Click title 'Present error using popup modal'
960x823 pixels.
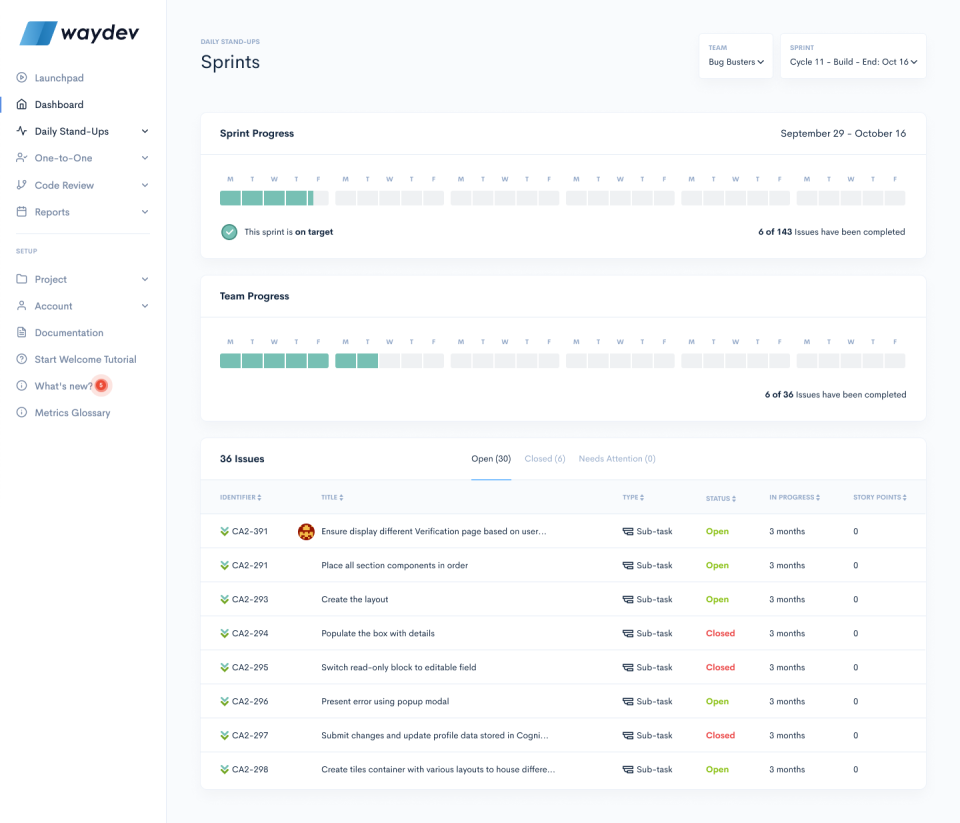(385, 702)
